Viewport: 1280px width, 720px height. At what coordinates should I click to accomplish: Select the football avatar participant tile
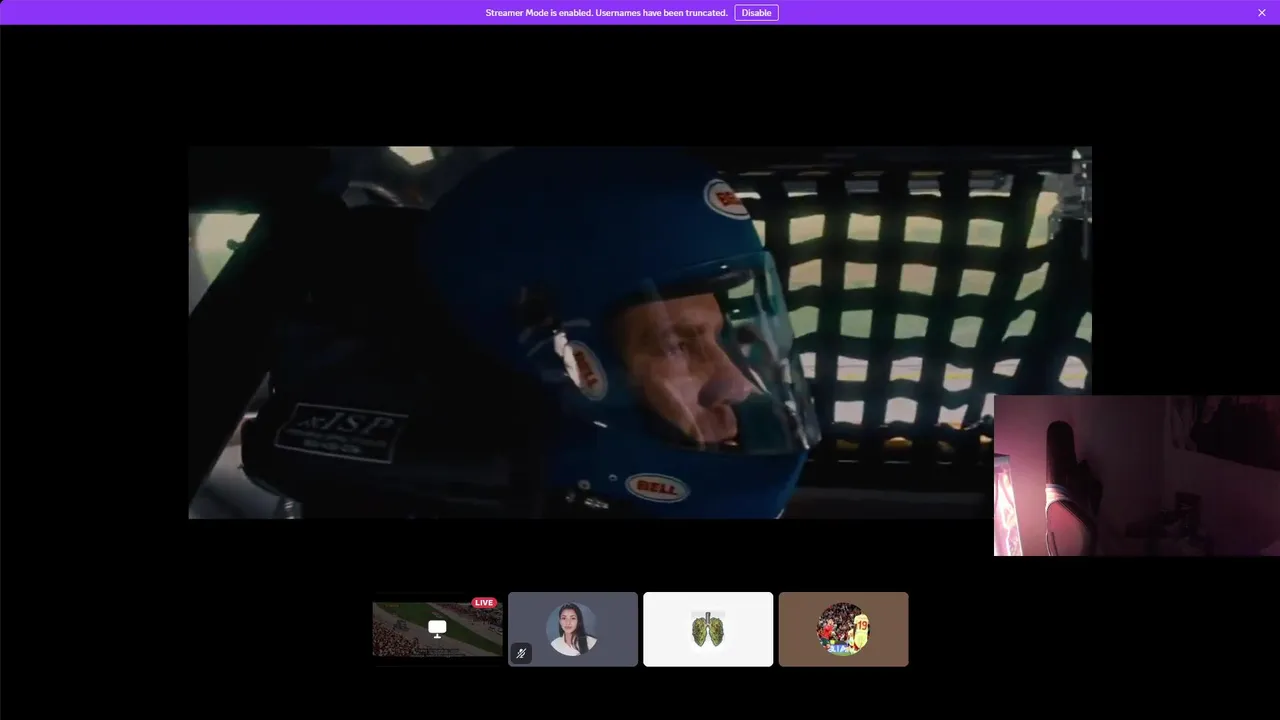pyautogui.click(x=843, y=629)
